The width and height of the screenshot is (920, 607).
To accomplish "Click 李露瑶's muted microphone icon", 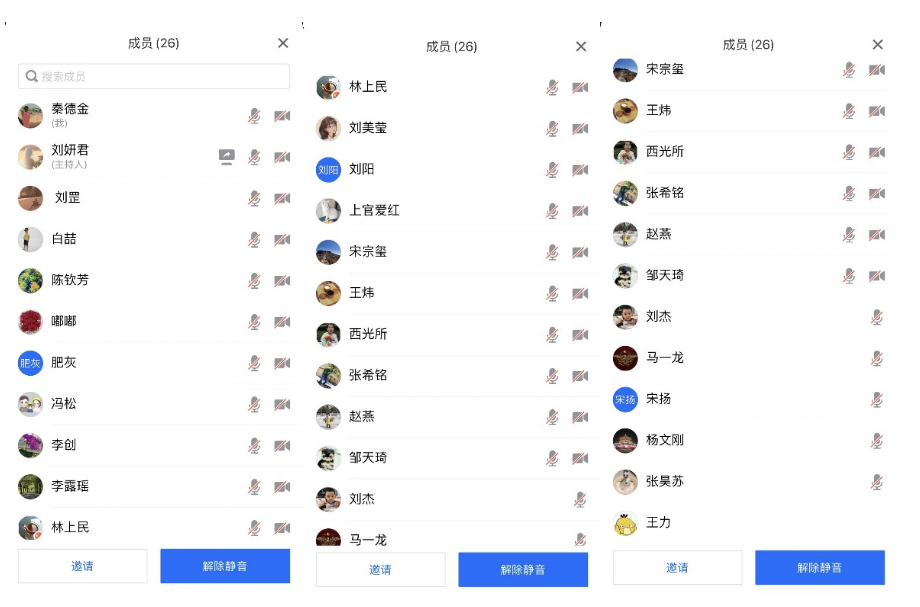I will 254,487.
